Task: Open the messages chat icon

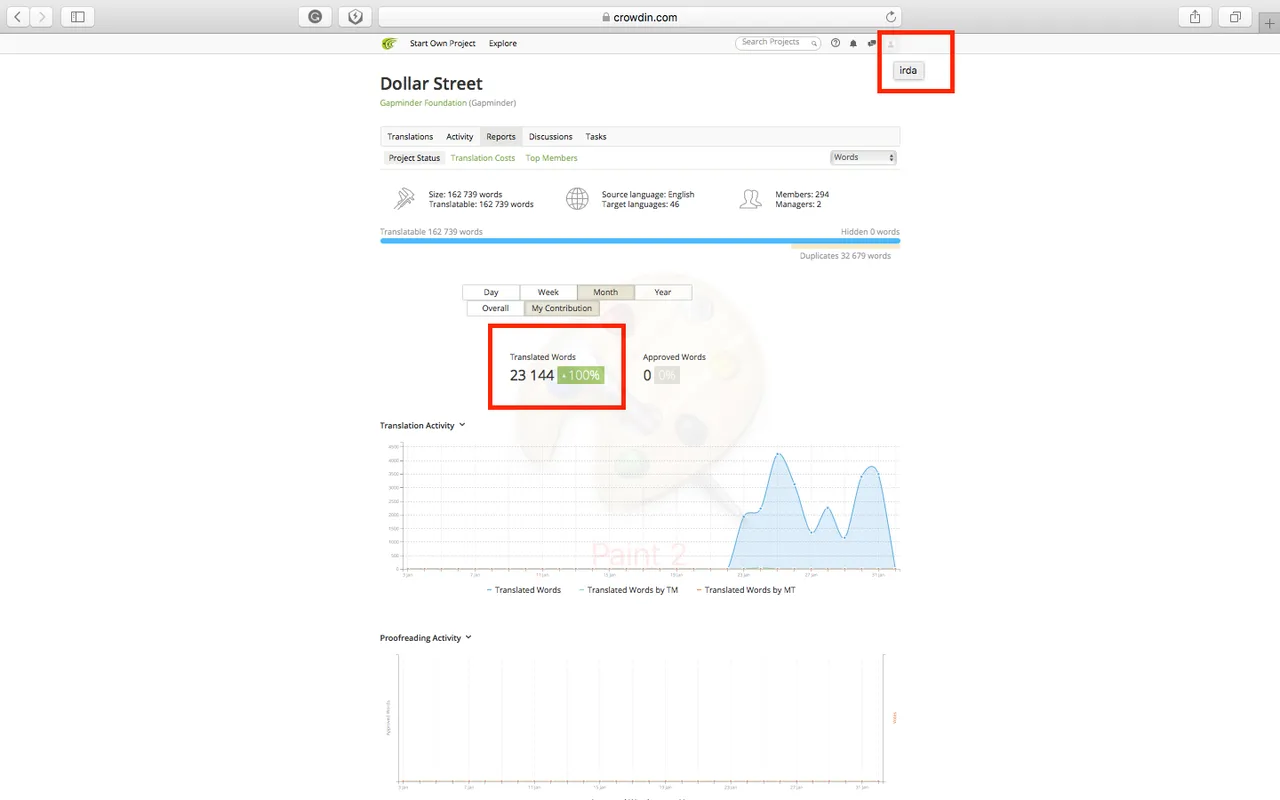Action: point(872,43)
